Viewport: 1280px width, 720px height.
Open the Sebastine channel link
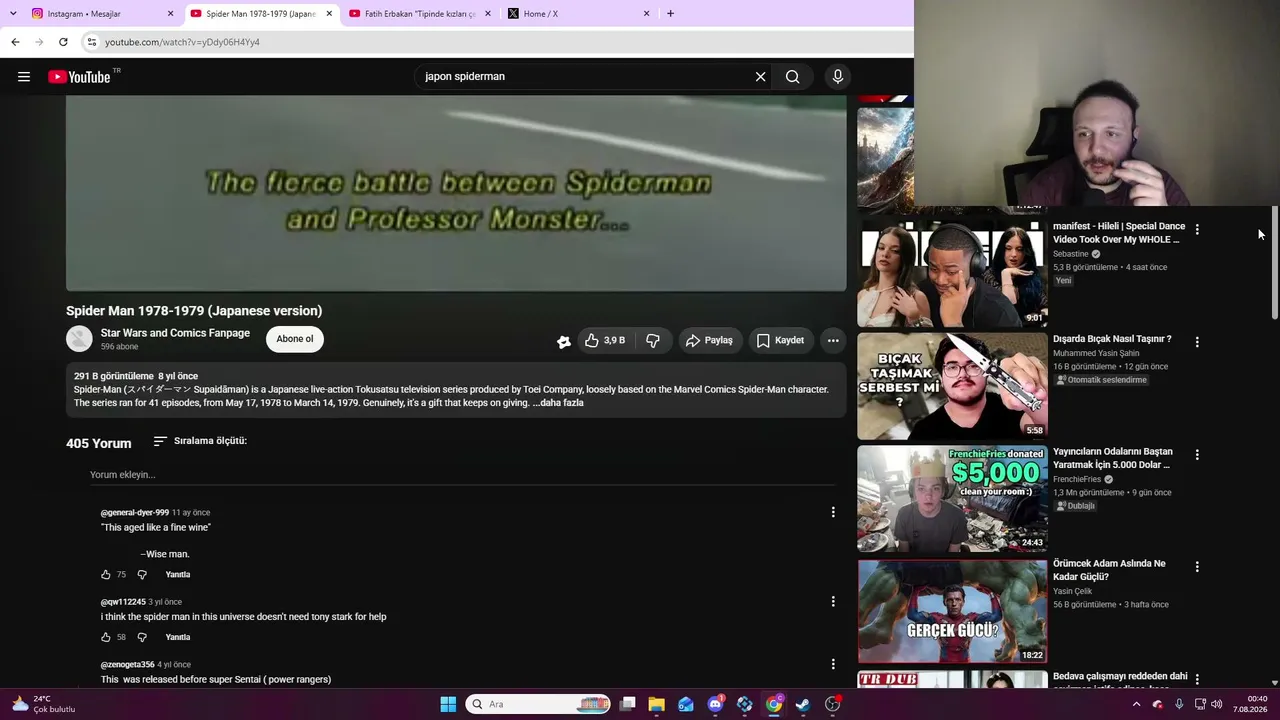pyautogui.click(x=1070, y=254)
